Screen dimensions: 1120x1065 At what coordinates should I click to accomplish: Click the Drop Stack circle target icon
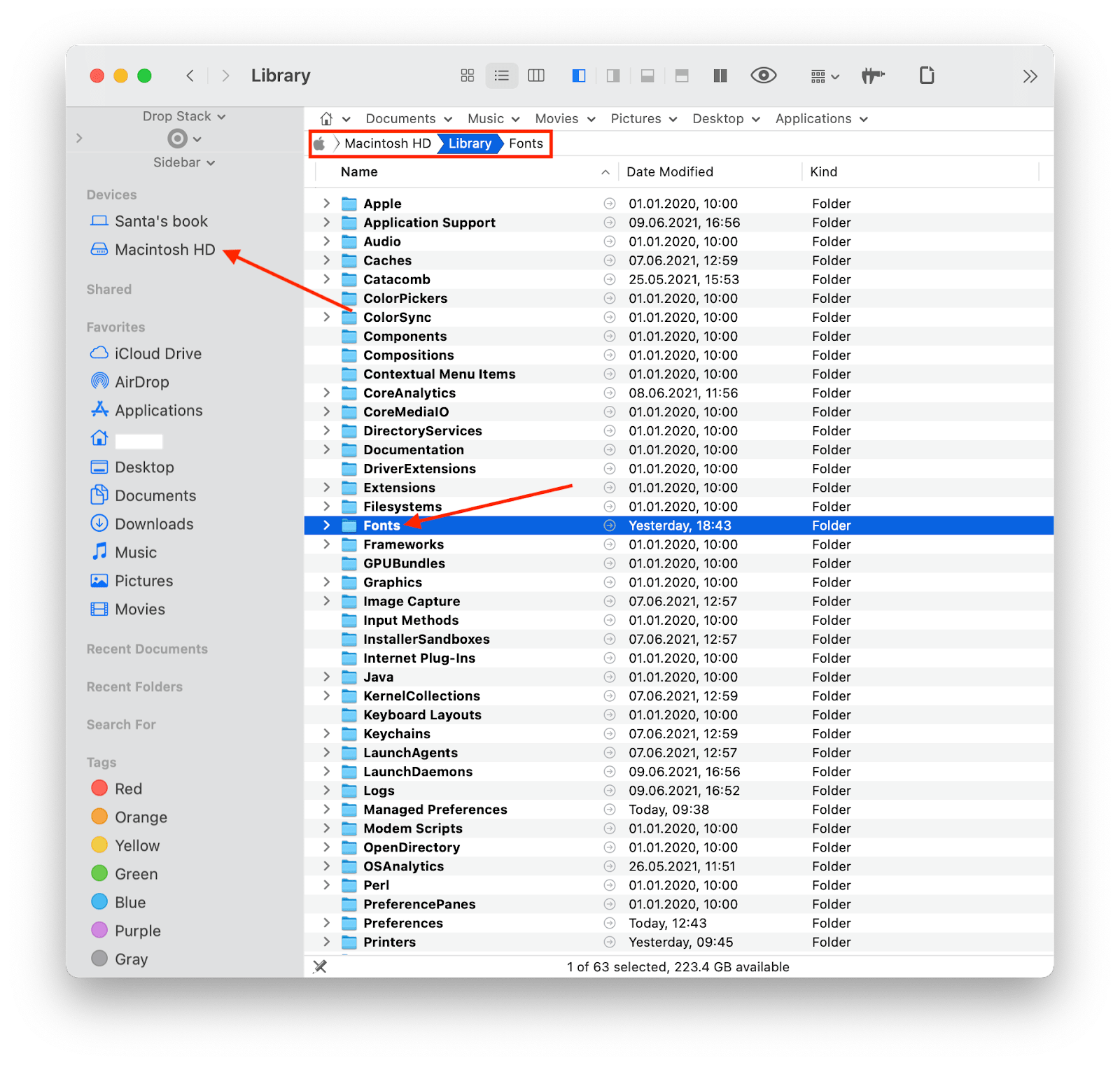point(178,139)
